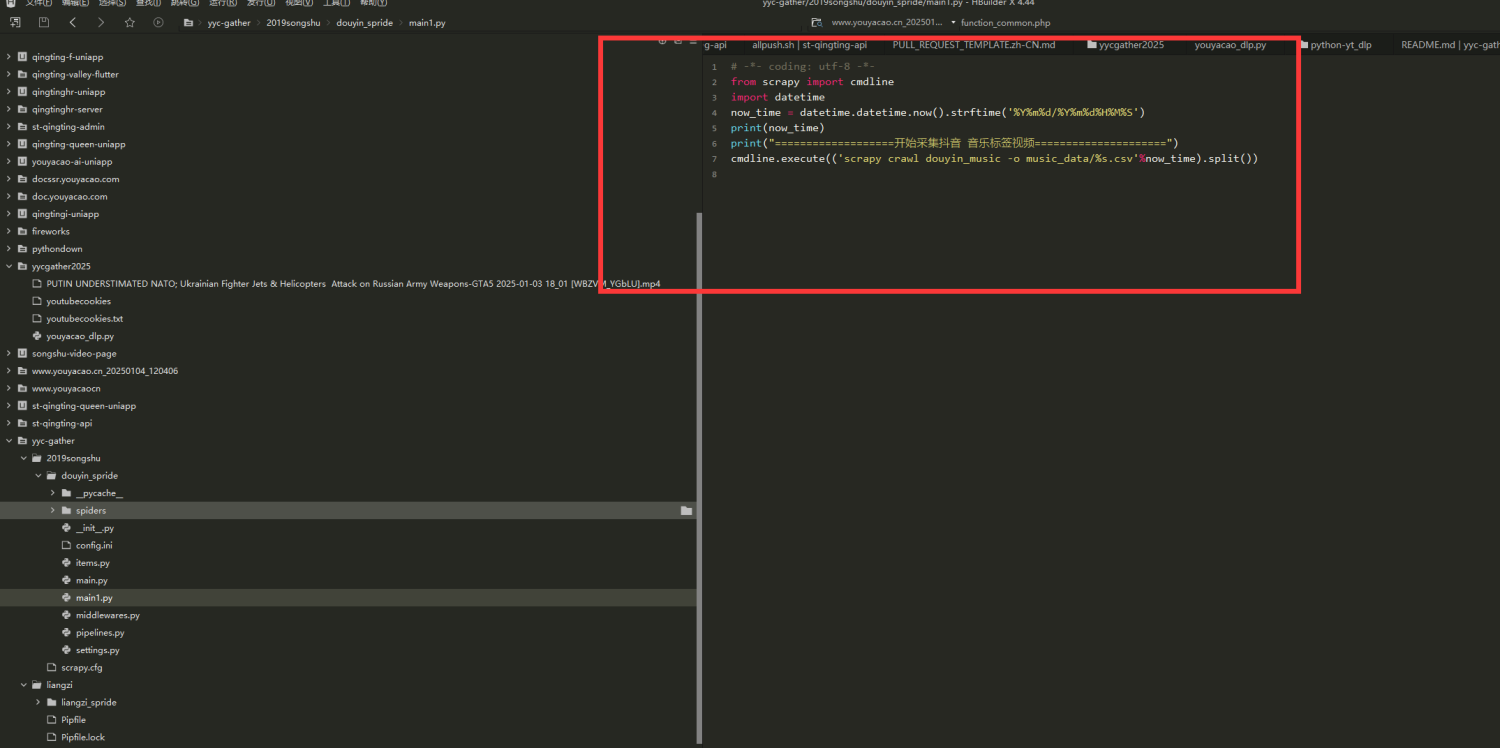
Task: Select the PUTIN UNDERSTIMATED NATO mp4 file
Action: pyautogui.click(x=353, y=284)
